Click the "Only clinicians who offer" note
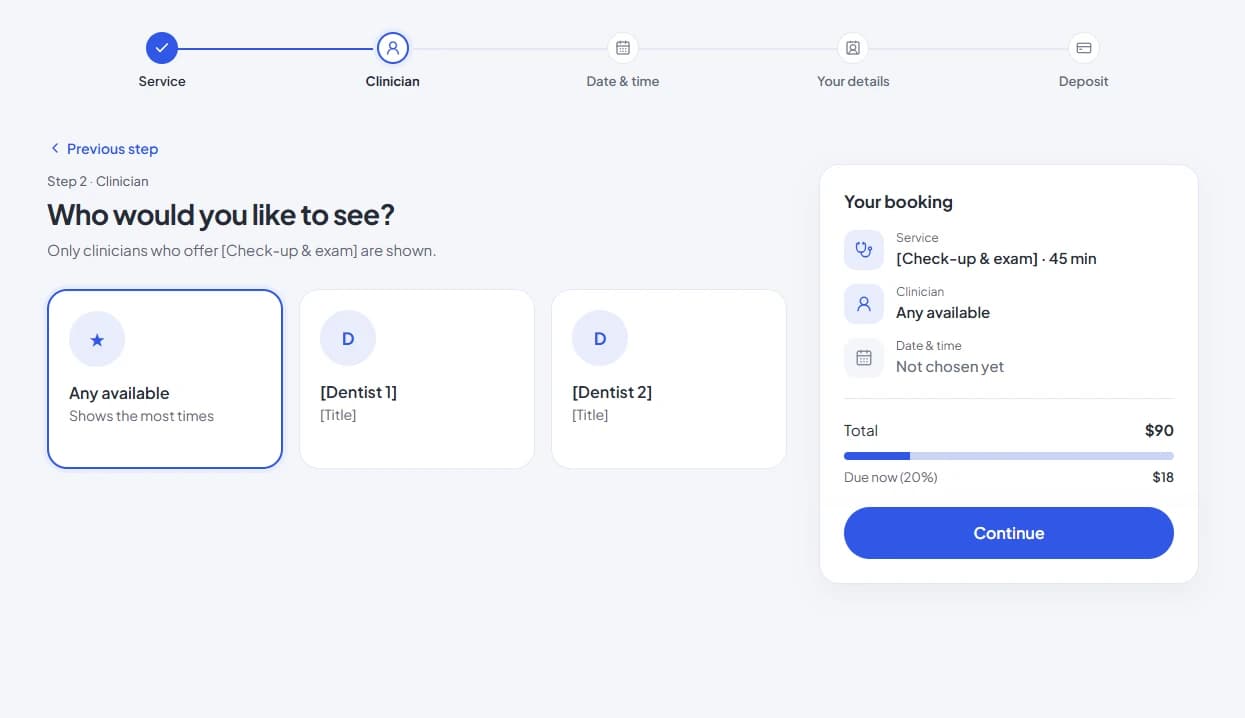The height and width of the screenshot is (718, 1245). [242, 251]
